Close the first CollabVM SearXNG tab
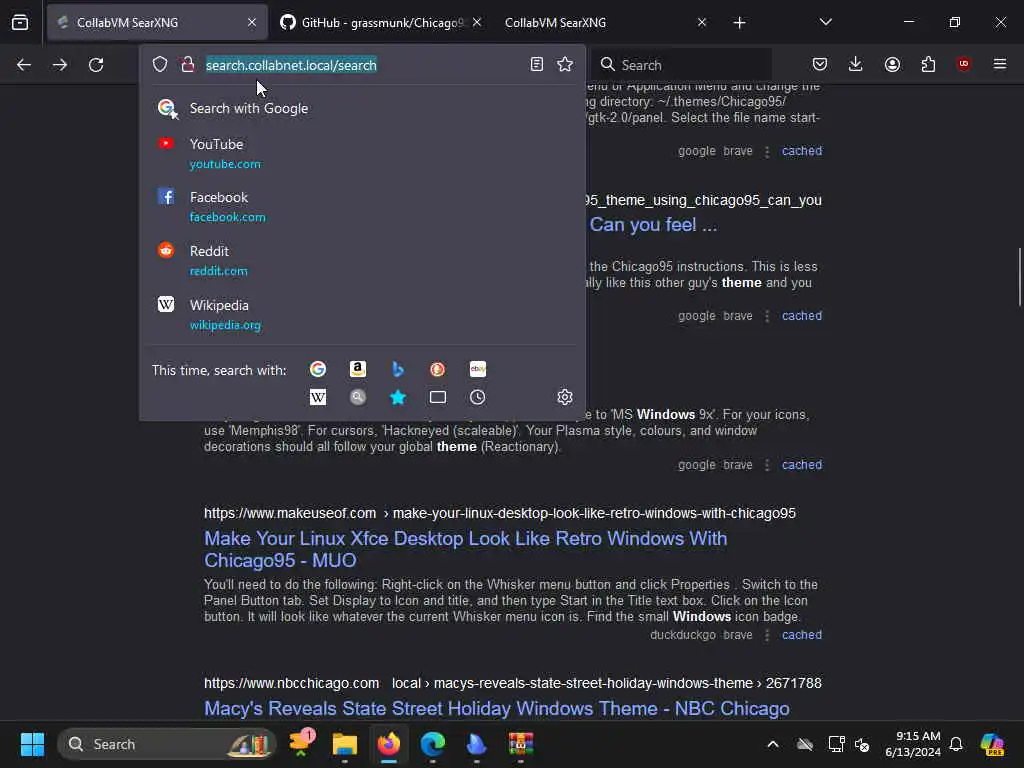Viewport: 1024px width, 768px height. click(252, 22)
